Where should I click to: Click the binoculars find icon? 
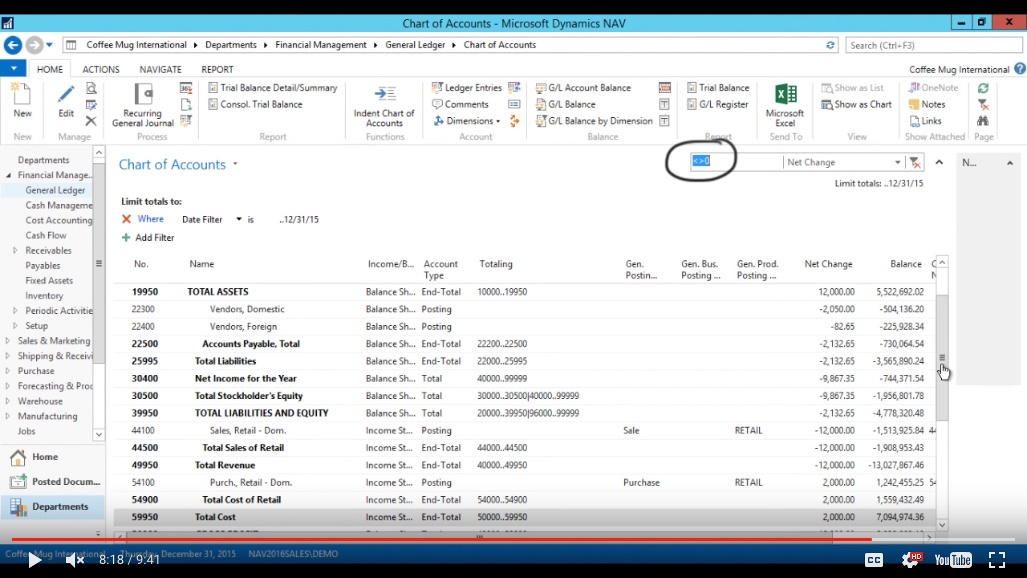tap(983, 121)
